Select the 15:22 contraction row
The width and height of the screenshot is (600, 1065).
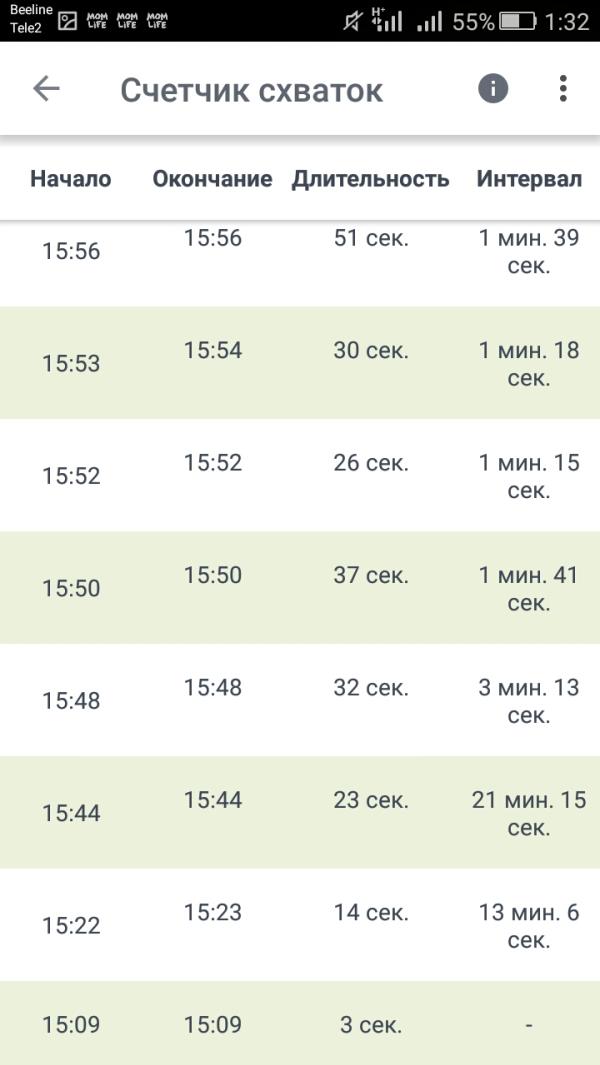point(300,925)
